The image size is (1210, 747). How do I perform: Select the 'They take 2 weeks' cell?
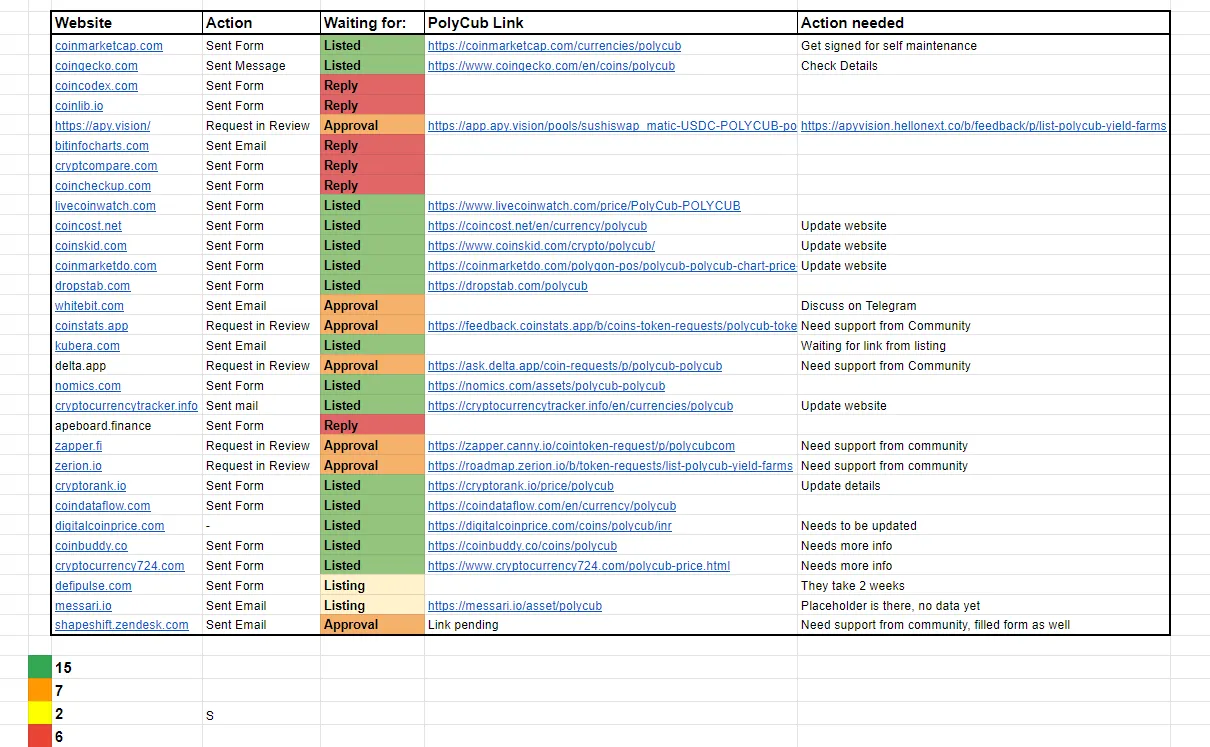[x=984, y=586]
